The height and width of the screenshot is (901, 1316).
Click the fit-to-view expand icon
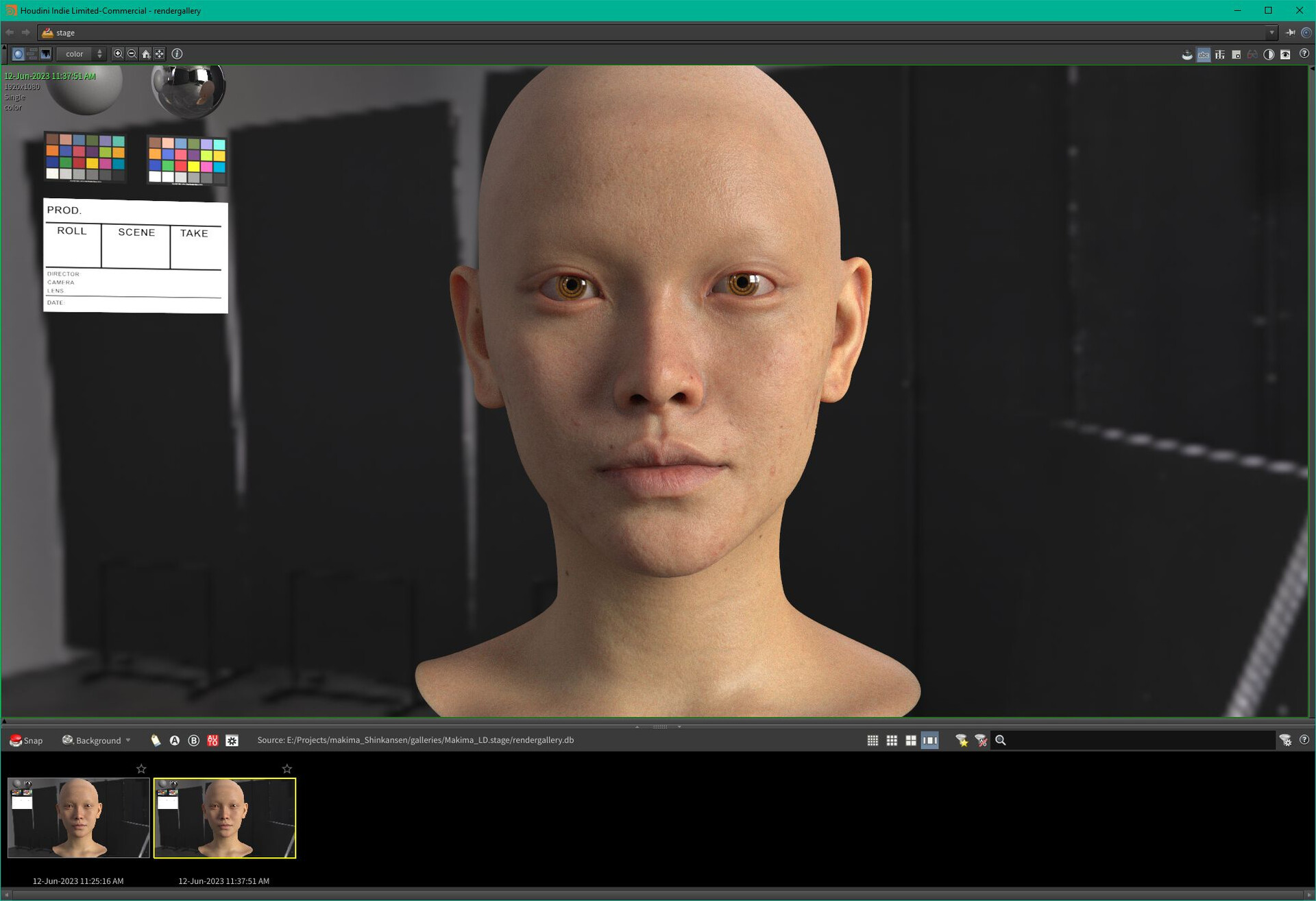[158, 54]
